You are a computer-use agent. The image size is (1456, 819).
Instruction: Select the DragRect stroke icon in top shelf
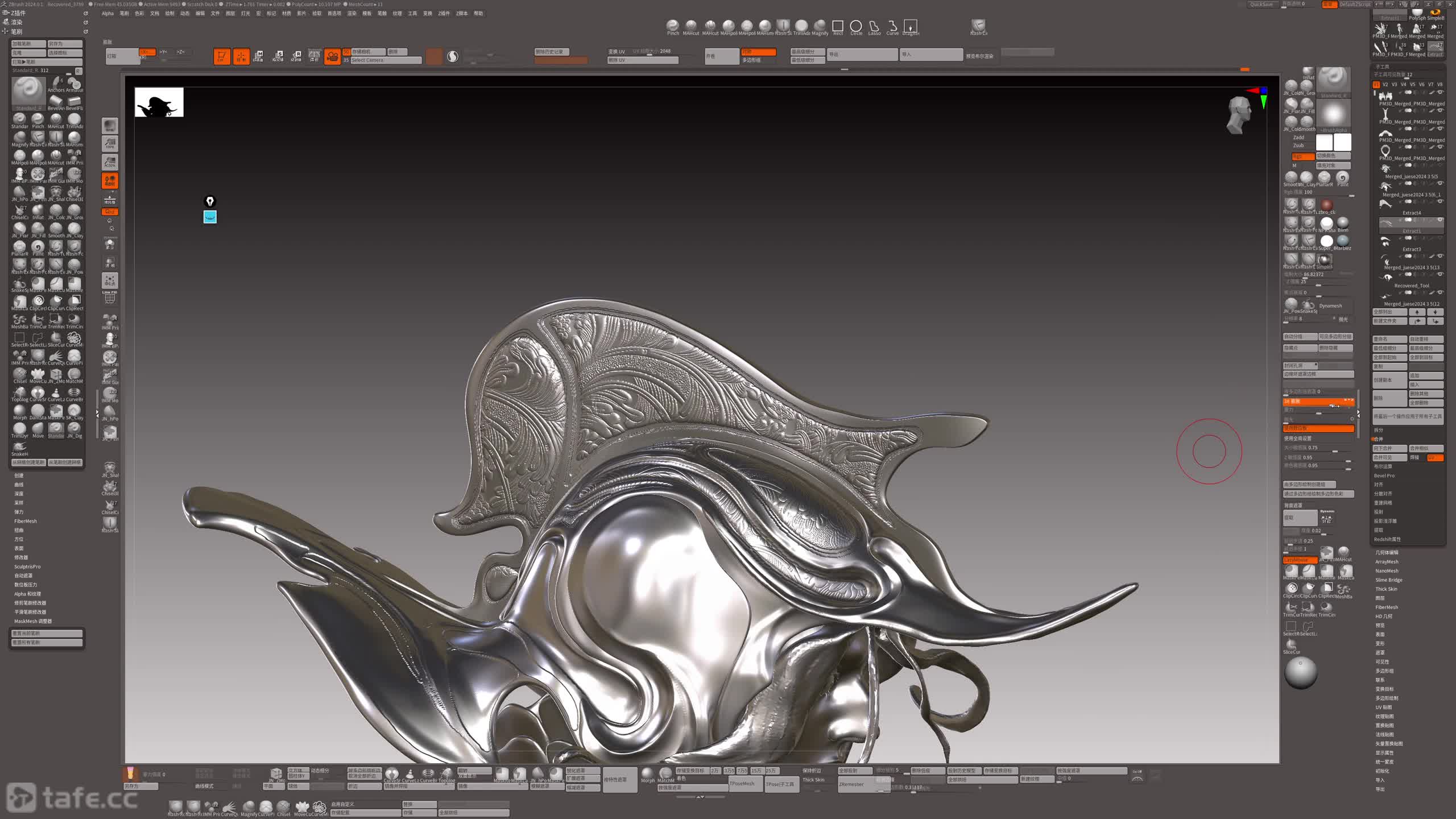point(911,26)
